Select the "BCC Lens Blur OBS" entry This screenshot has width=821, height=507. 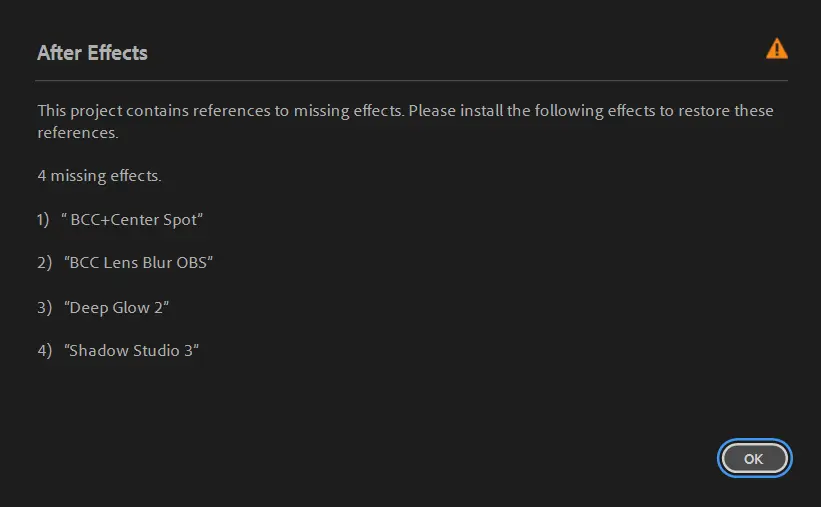click(139, 263)
